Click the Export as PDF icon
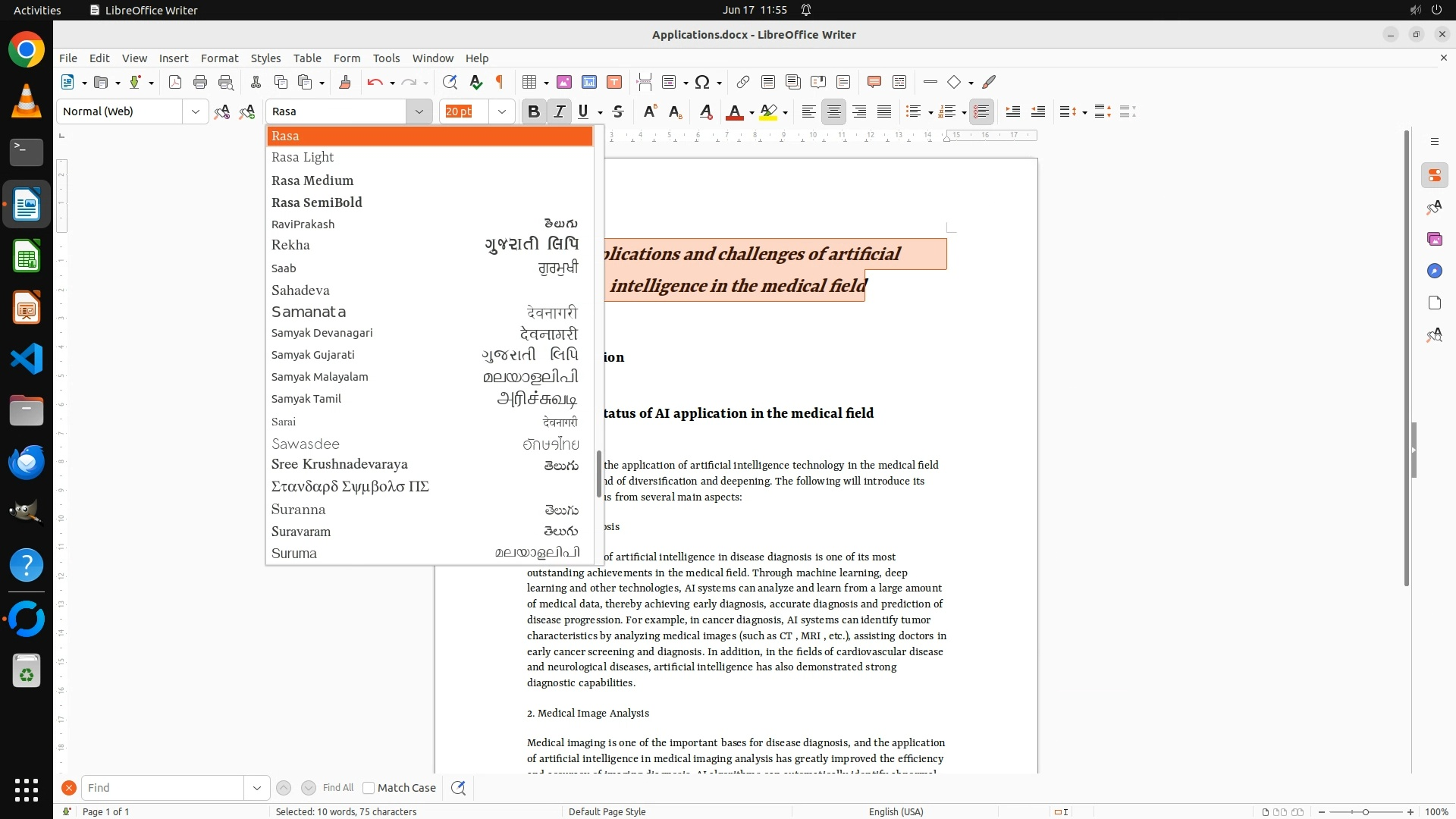This screenshot has width=1456, height=819. click(175, 82)
